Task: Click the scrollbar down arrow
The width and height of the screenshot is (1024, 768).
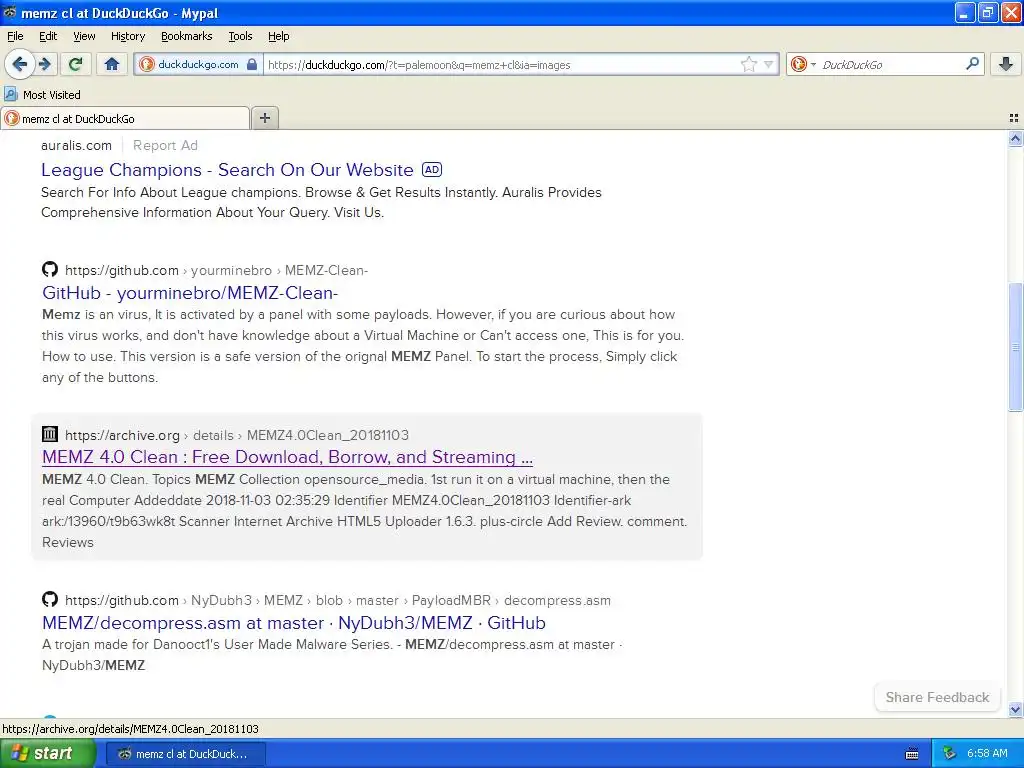Action: (1015, 709)
